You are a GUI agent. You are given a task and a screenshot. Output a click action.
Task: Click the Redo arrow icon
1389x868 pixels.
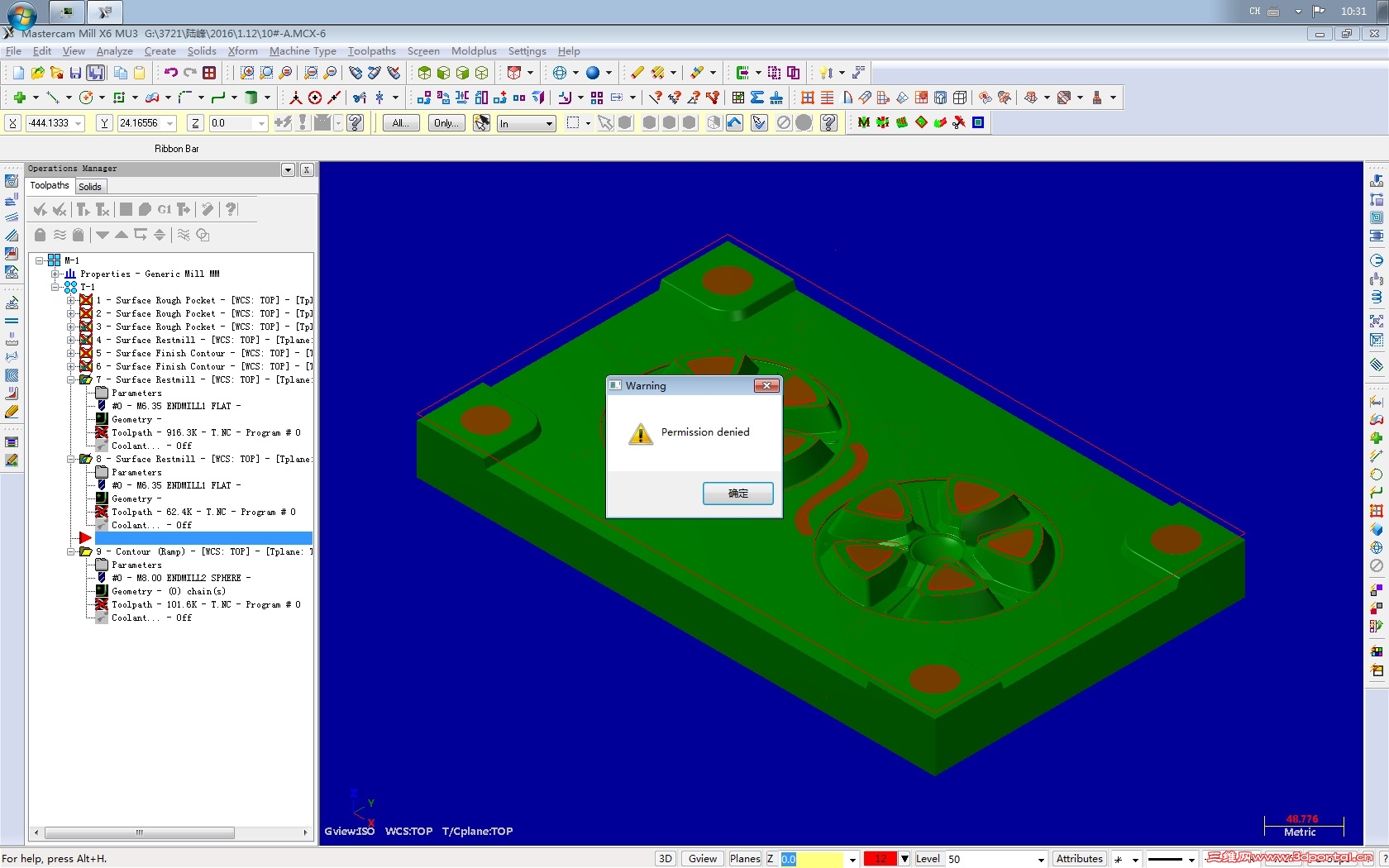[190, 73]
